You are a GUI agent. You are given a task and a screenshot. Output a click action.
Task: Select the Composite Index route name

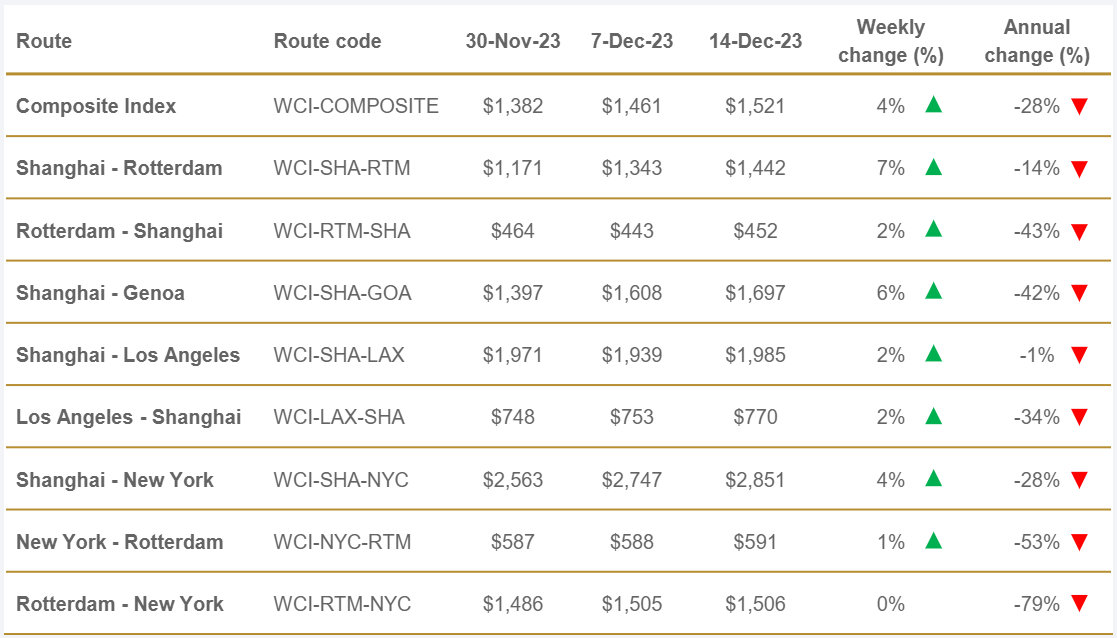pos(96,106)
